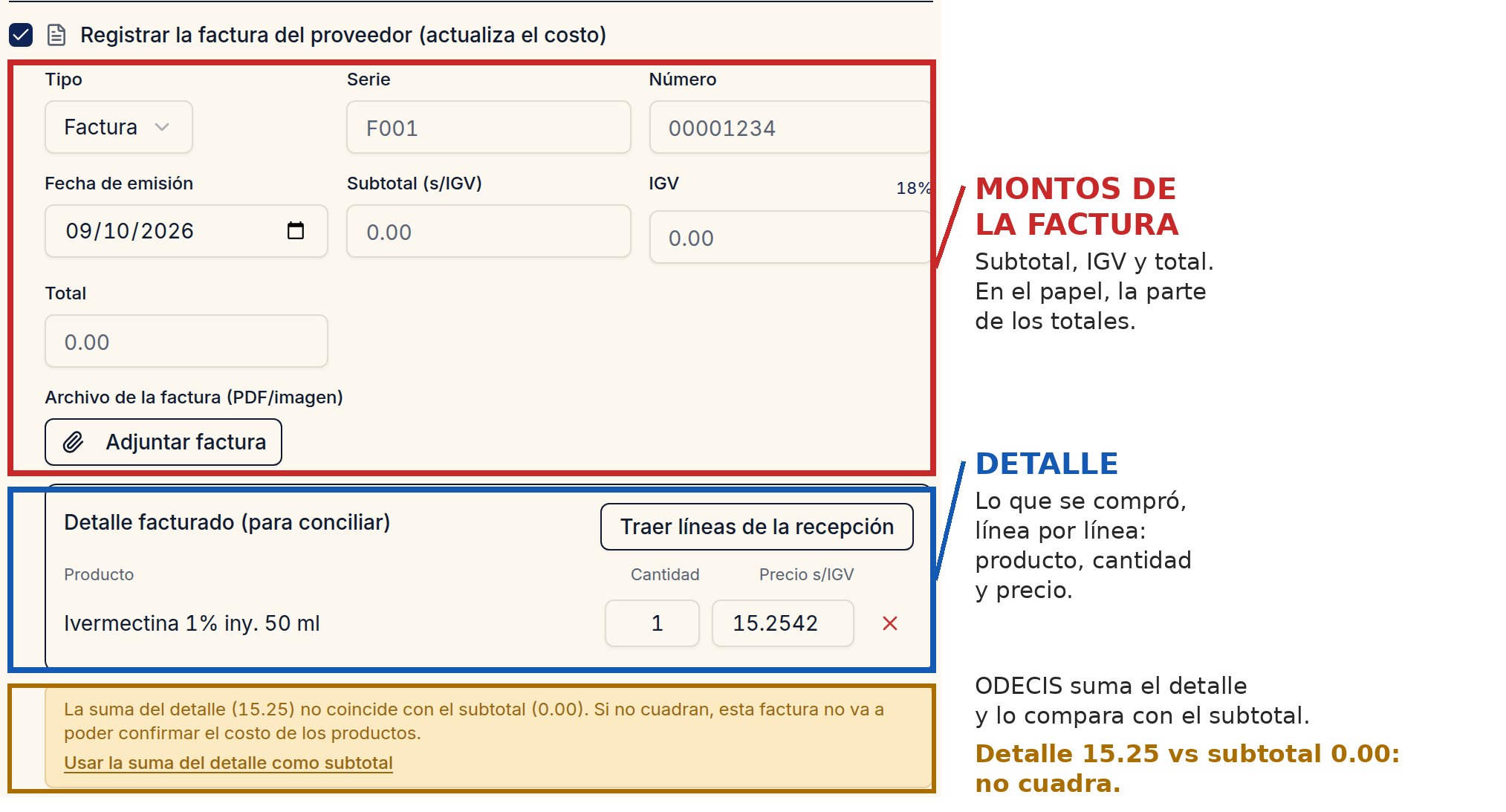Focus the Serie field with F001 placeholder
This screenshot has height=812, width=1506.
pyautogui.click(x=489, y=127)
